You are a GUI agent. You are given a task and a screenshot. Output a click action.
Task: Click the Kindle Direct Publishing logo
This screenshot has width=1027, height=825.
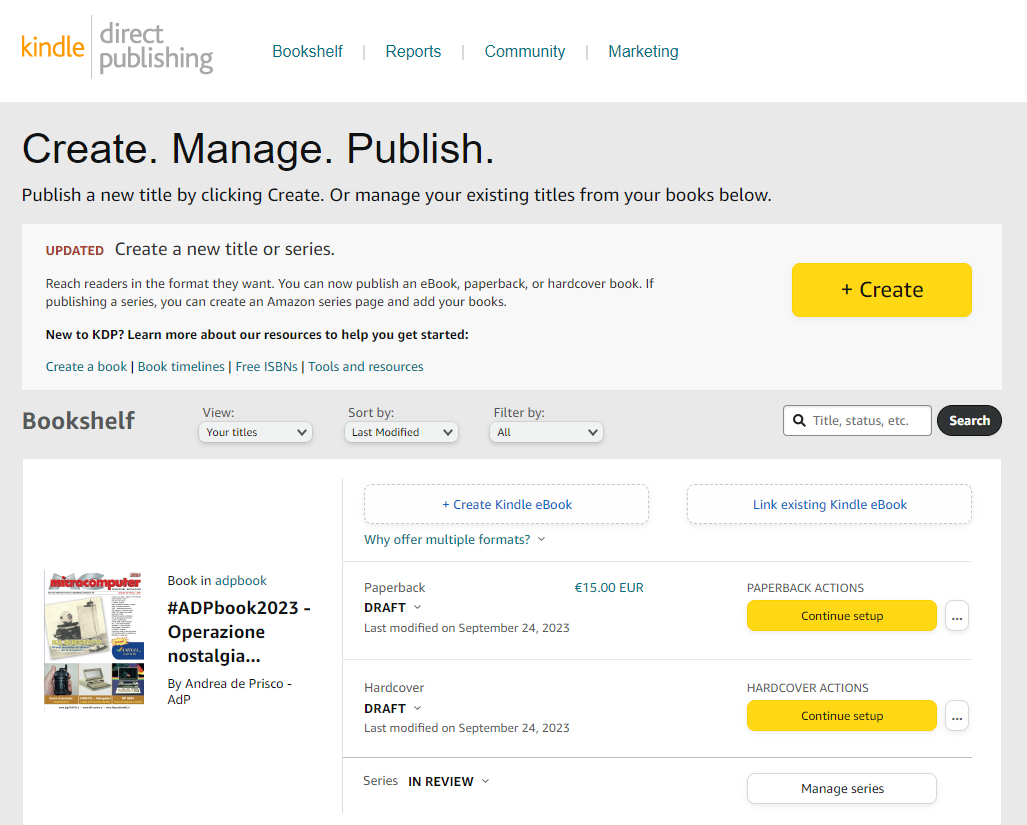pos(117,47)
